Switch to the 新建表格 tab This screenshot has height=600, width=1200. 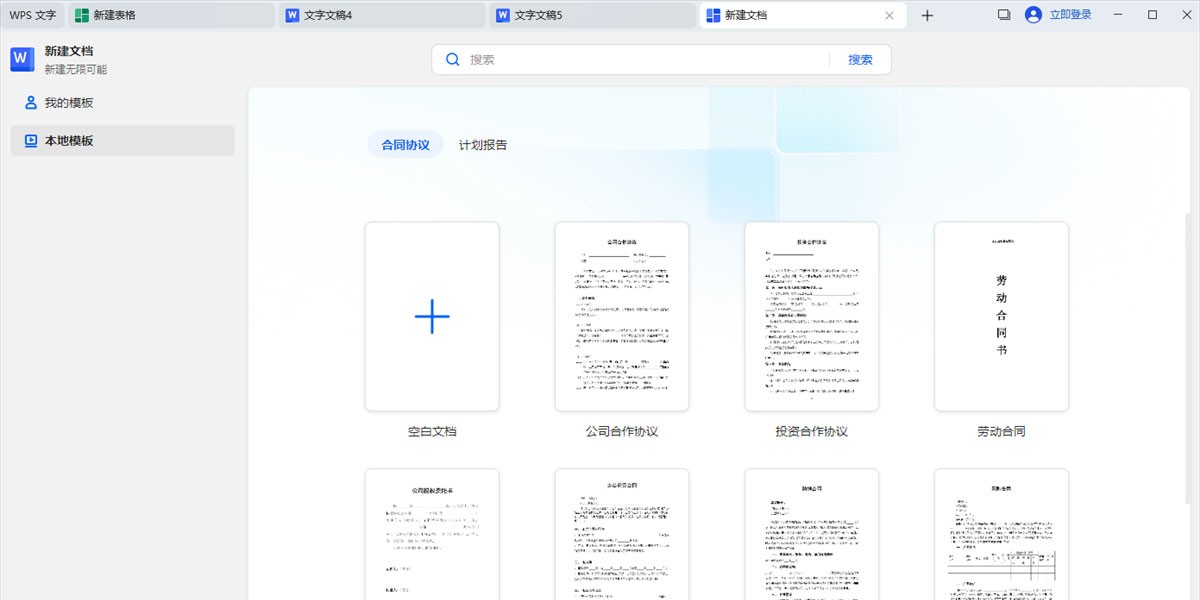coord(171,15)
